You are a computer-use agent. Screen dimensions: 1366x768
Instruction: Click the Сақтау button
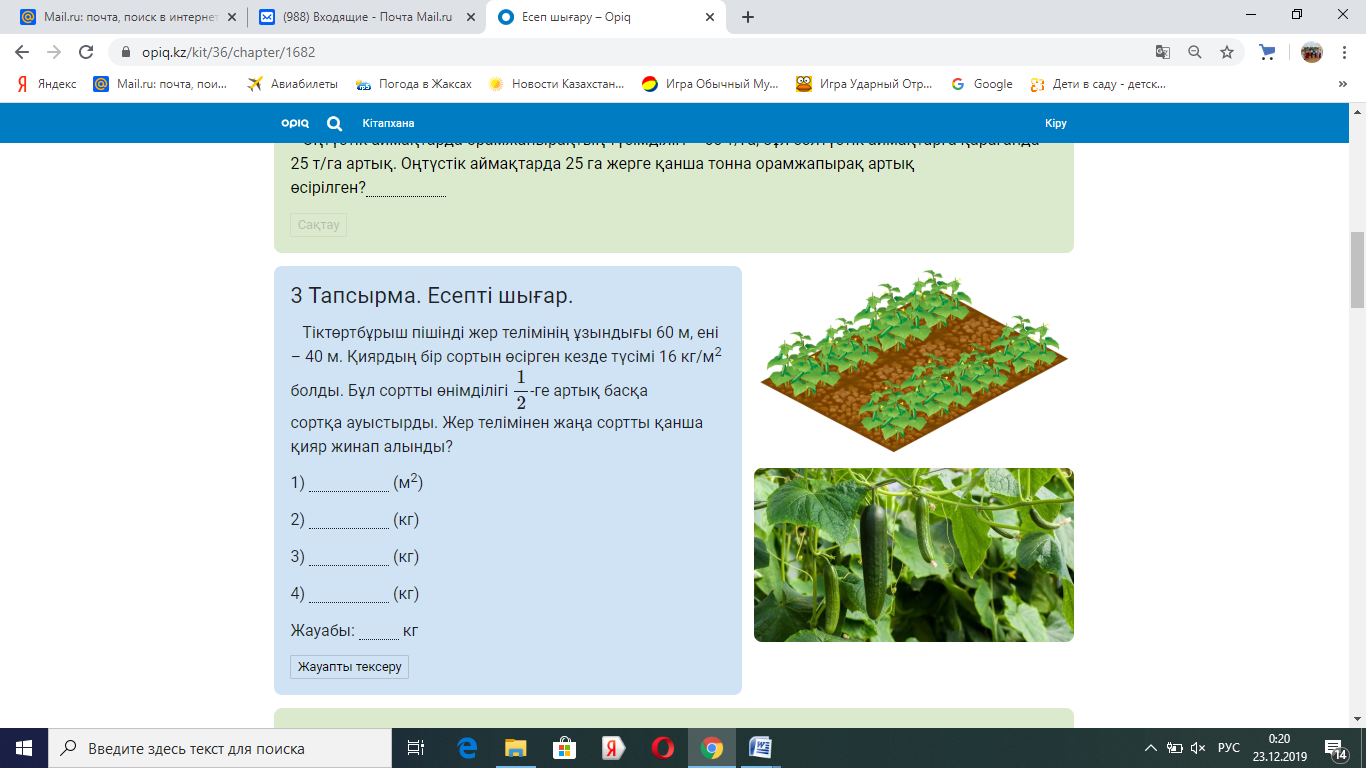[319, 225]
